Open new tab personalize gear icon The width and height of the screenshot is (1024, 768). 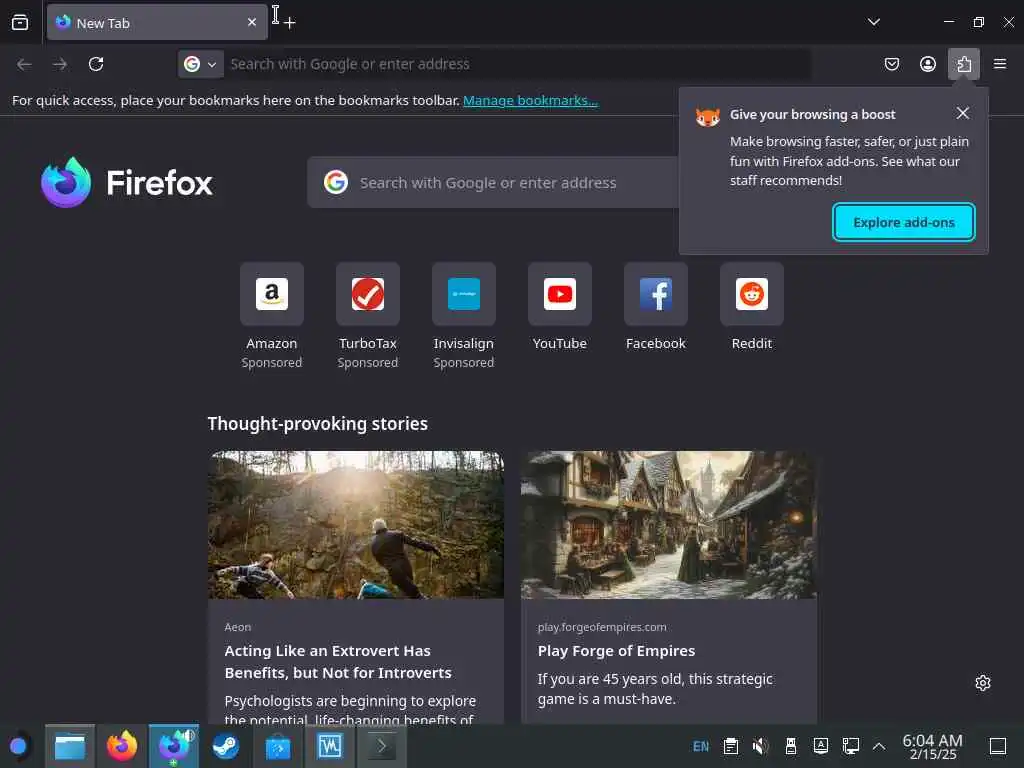click(983, 683)
